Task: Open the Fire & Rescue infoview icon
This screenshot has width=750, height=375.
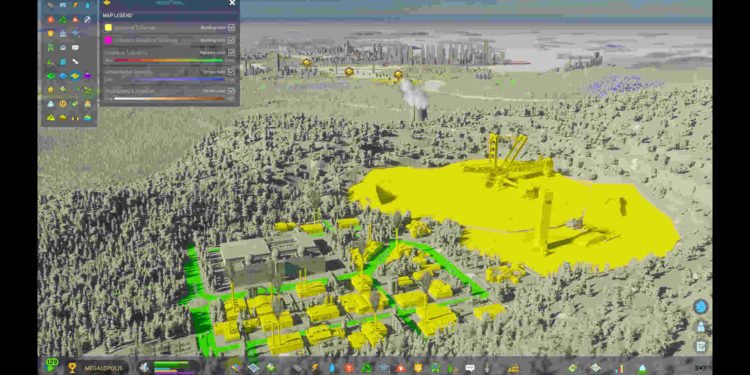Action: tap(75, 20)
